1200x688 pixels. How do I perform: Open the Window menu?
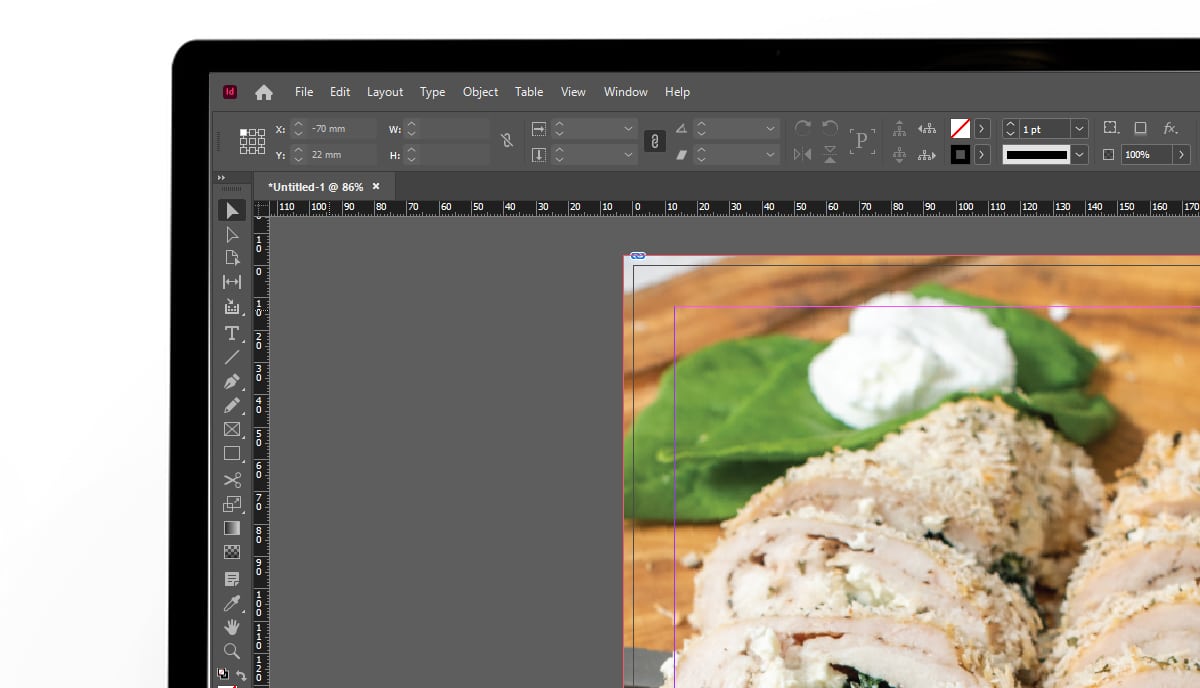coord(626,92)
